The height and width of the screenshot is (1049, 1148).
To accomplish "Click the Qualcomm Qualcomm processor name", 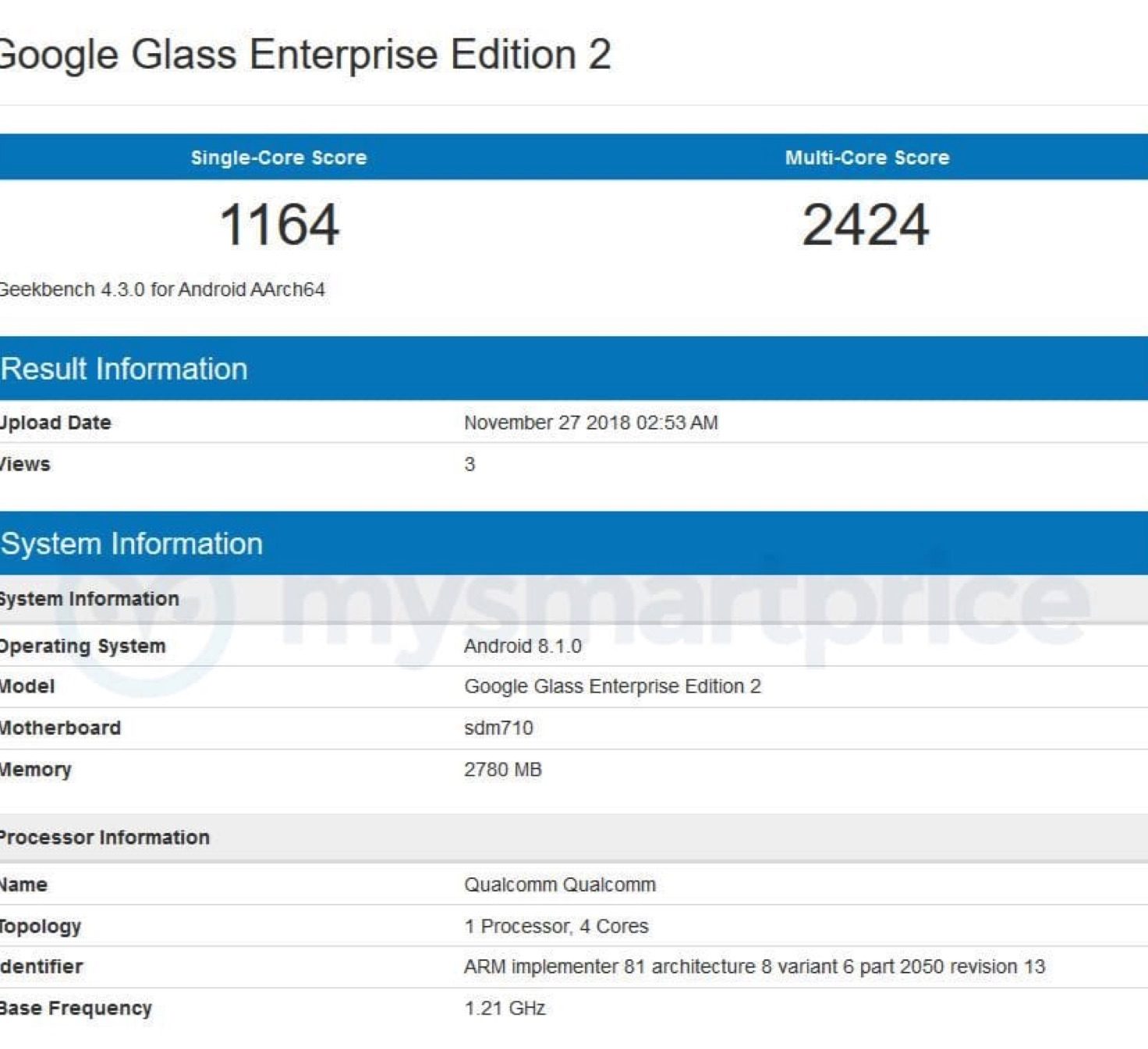I will click(559, 885).
